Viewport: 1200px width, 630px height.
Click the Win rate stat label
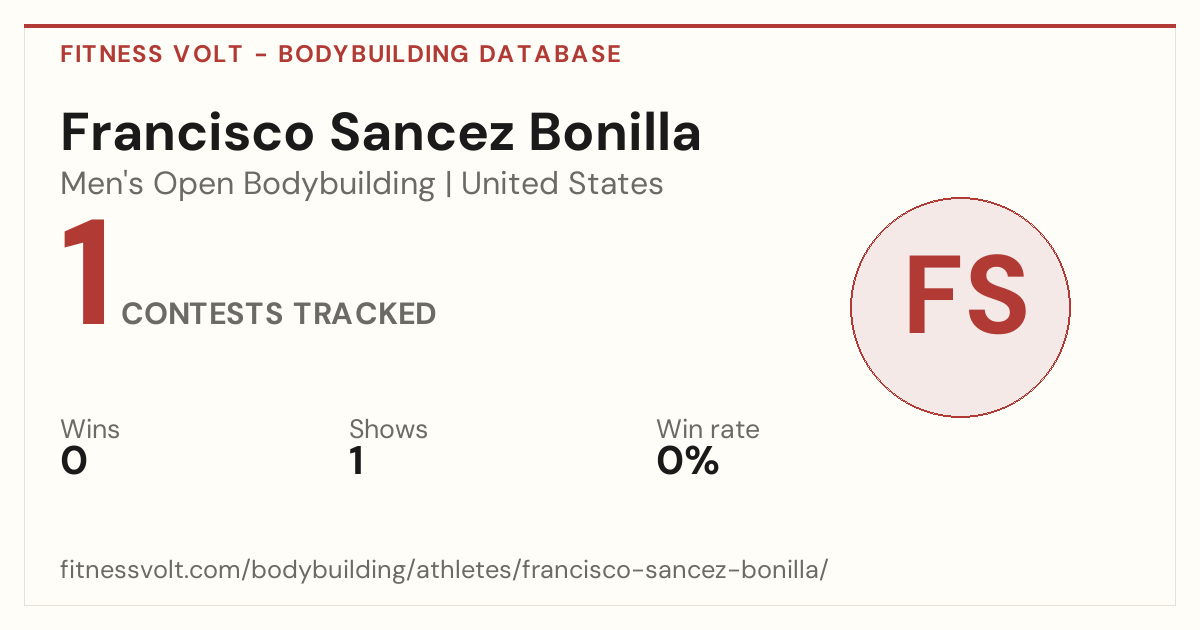[708, 429]
